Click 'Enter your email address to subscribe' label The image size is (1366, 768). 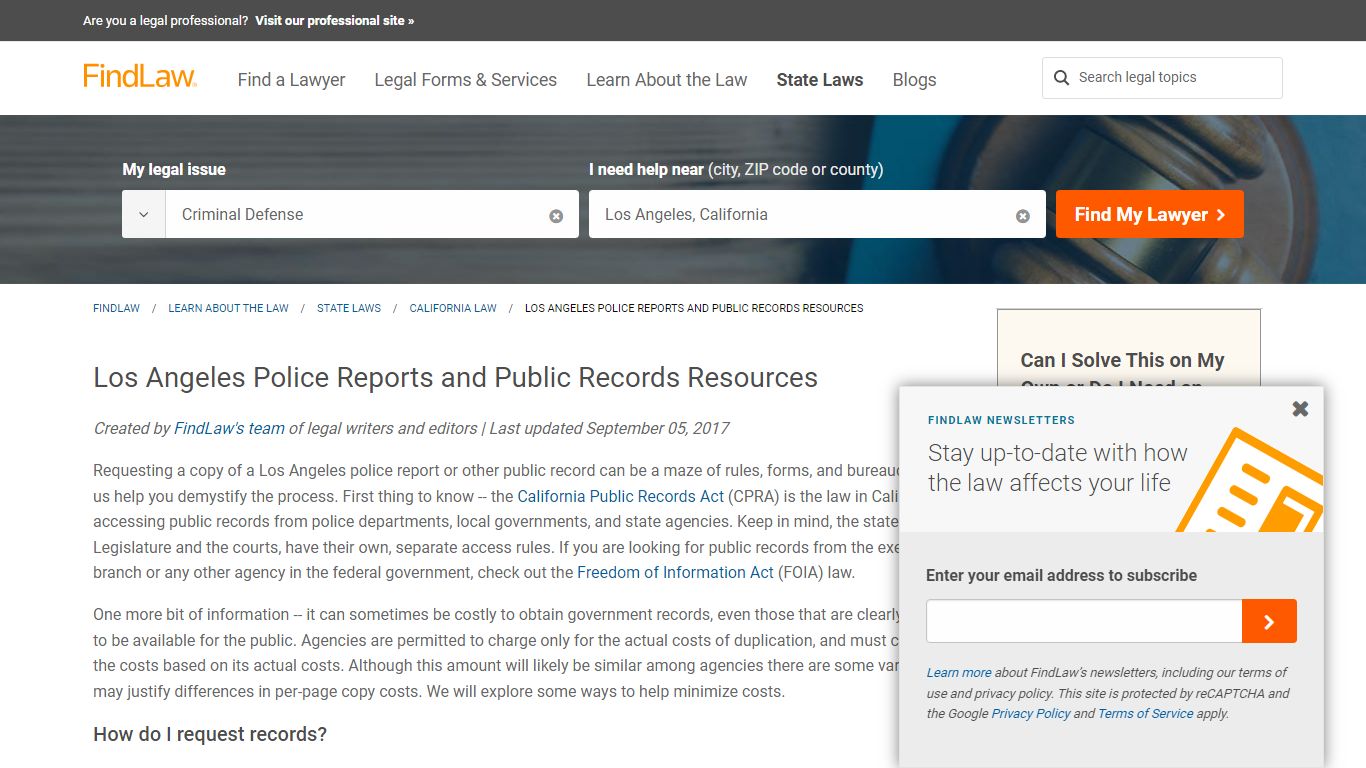click(1061, 575)
